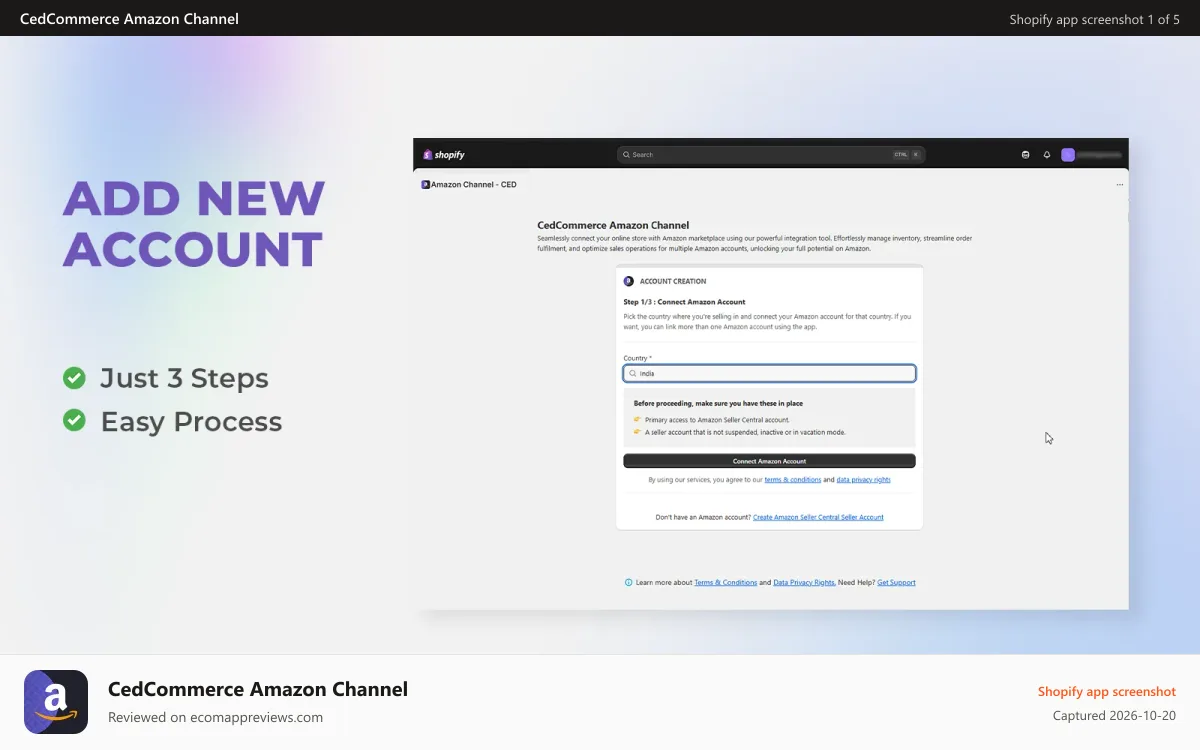Focus the Shopify Search bar
This screenshot has width=1200, height=750.
click(771, 155)
